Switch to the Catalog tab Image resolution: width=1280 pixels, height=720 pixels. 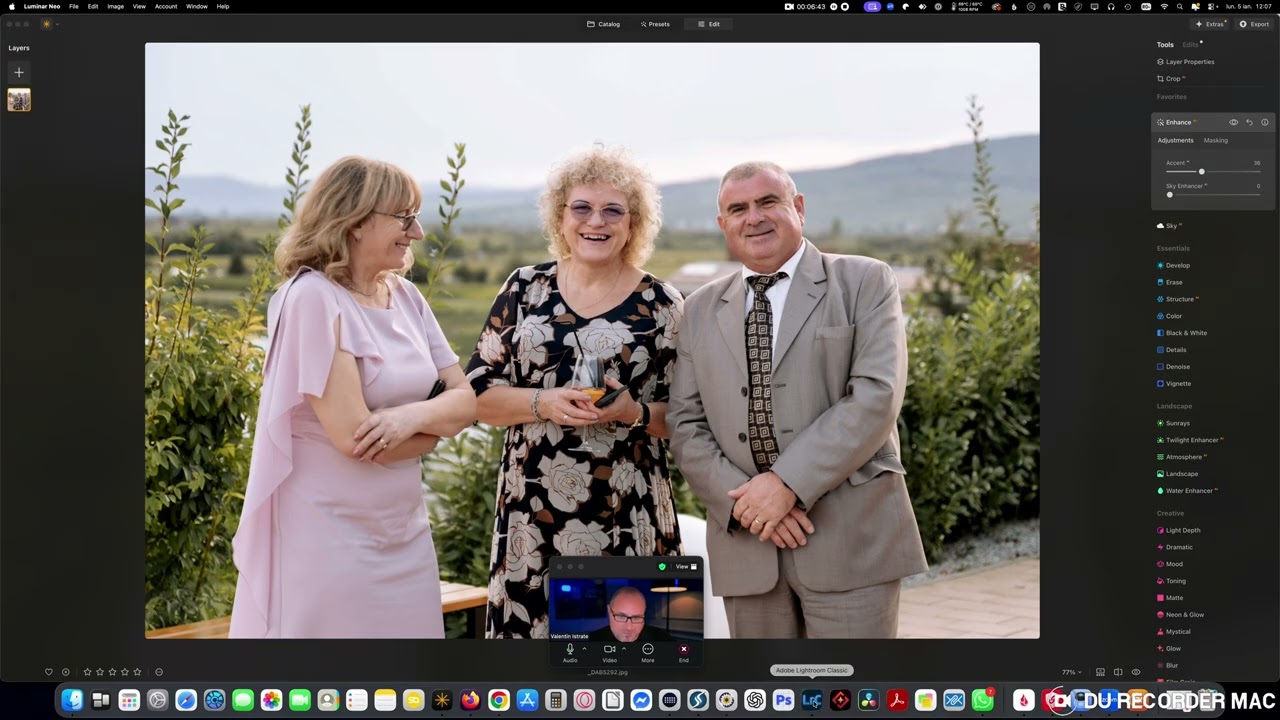[x=604, y=24]
